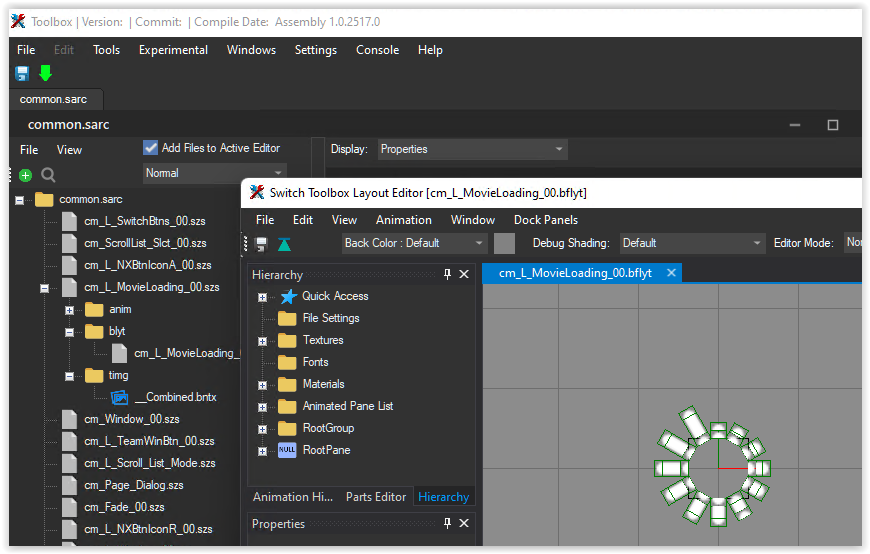Collapse the blyt folder node
870x554 pixels.
69,333
